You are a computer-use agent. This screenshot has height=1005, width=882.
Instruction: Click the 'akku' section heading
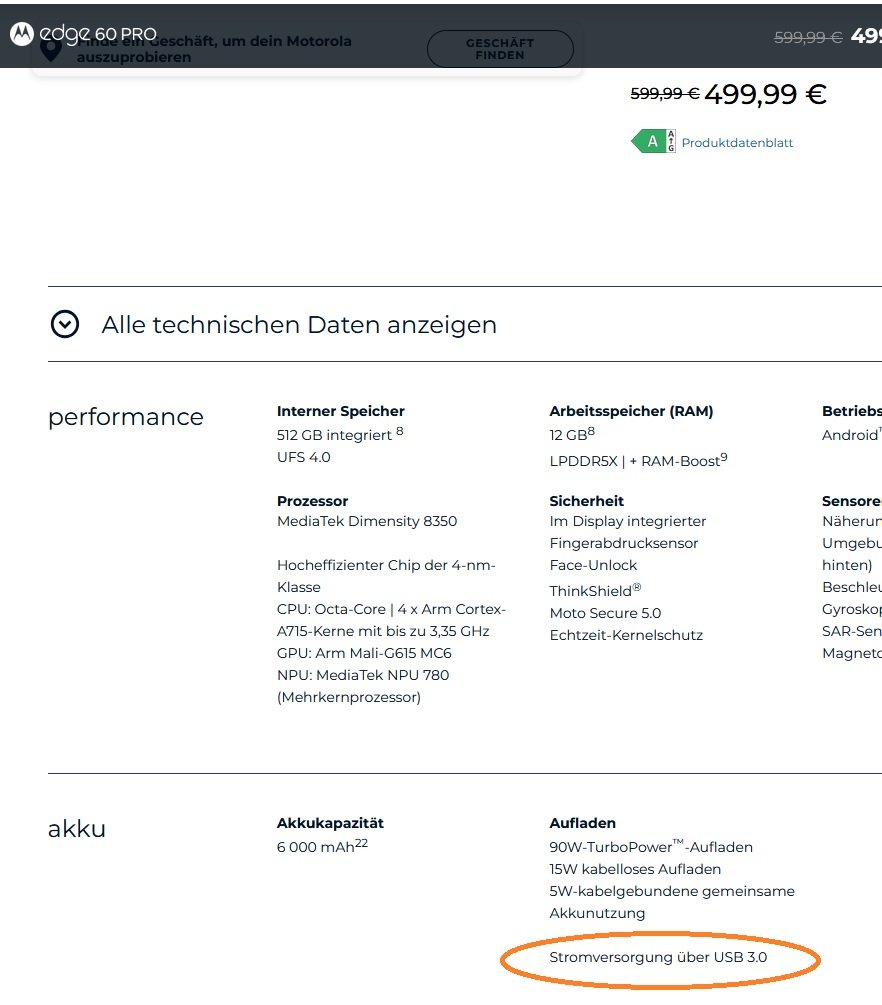point(77,829)
